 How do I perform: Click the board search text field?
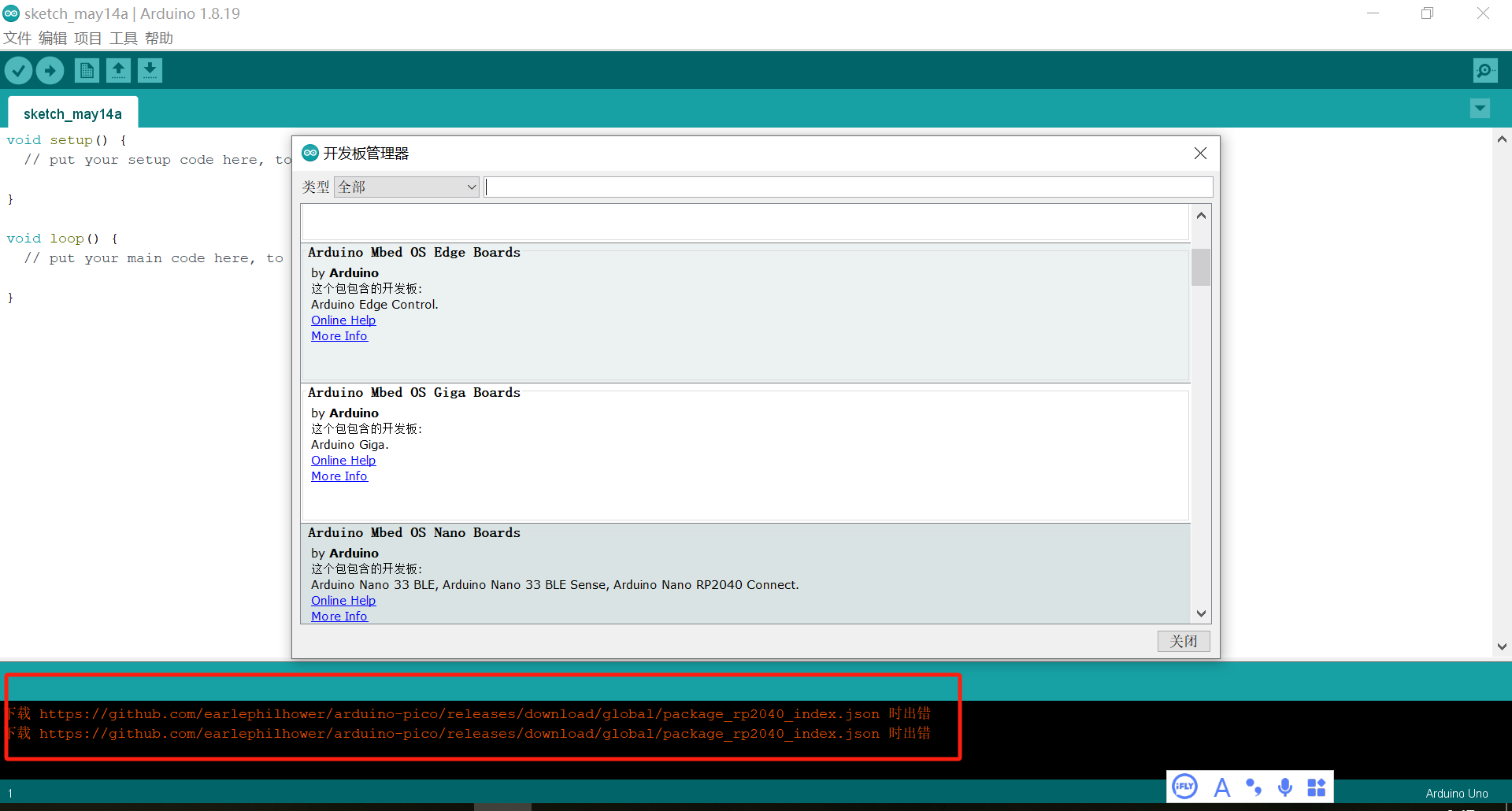point(847,187)
